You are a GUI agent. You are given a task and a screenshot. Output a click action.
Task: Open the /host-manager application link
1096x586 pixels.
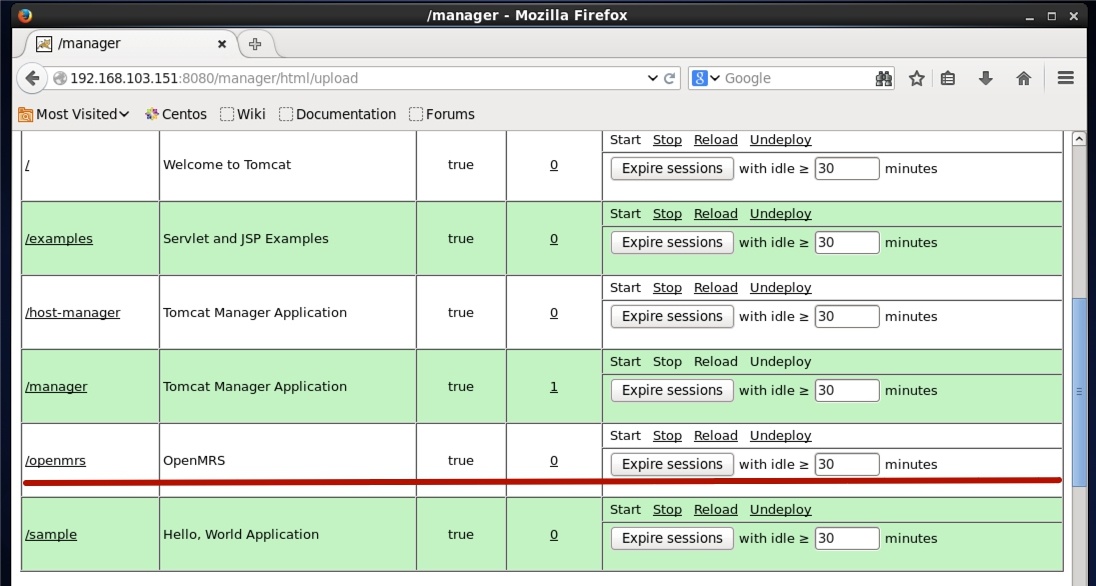coord(73,313)
